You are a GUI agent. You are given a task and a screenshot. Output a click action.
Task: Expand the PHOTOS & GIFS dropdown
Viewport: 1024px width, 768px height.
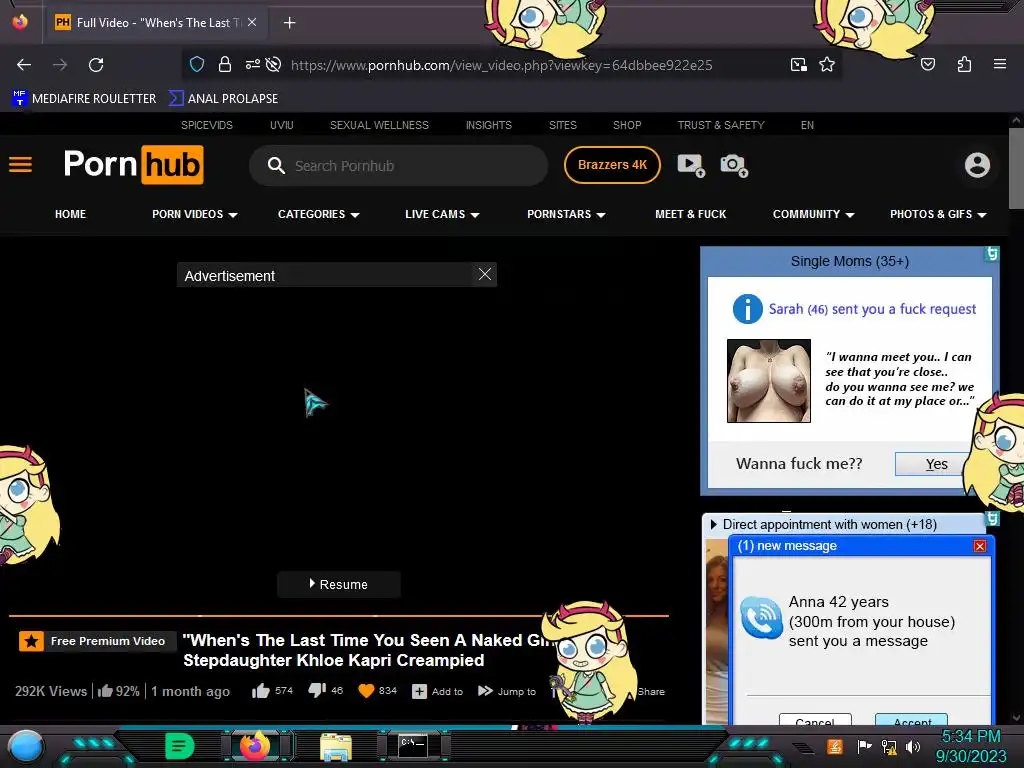coord(938,214)
